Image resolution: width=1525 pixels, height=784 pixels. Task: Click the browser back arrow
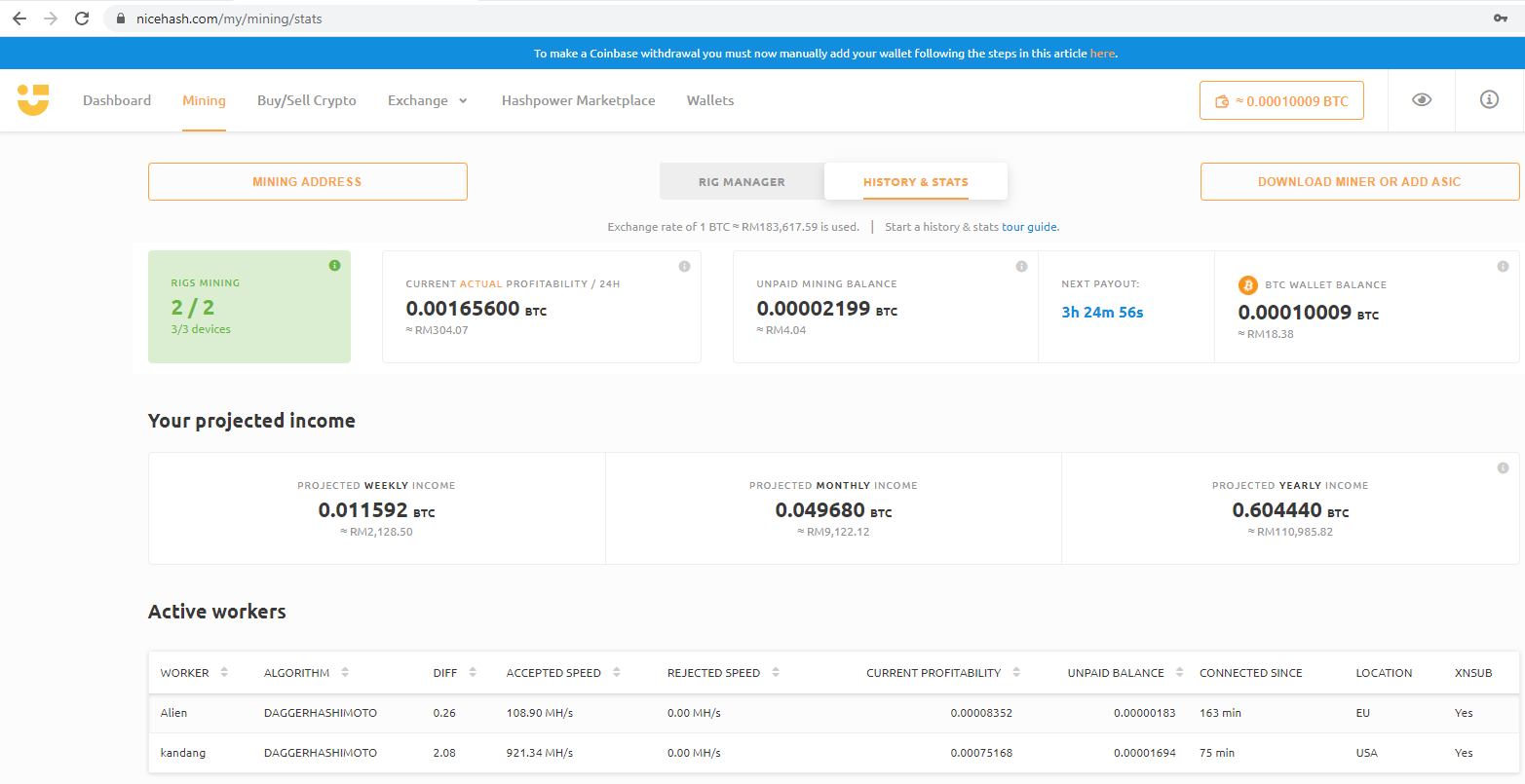click(19, 19)
